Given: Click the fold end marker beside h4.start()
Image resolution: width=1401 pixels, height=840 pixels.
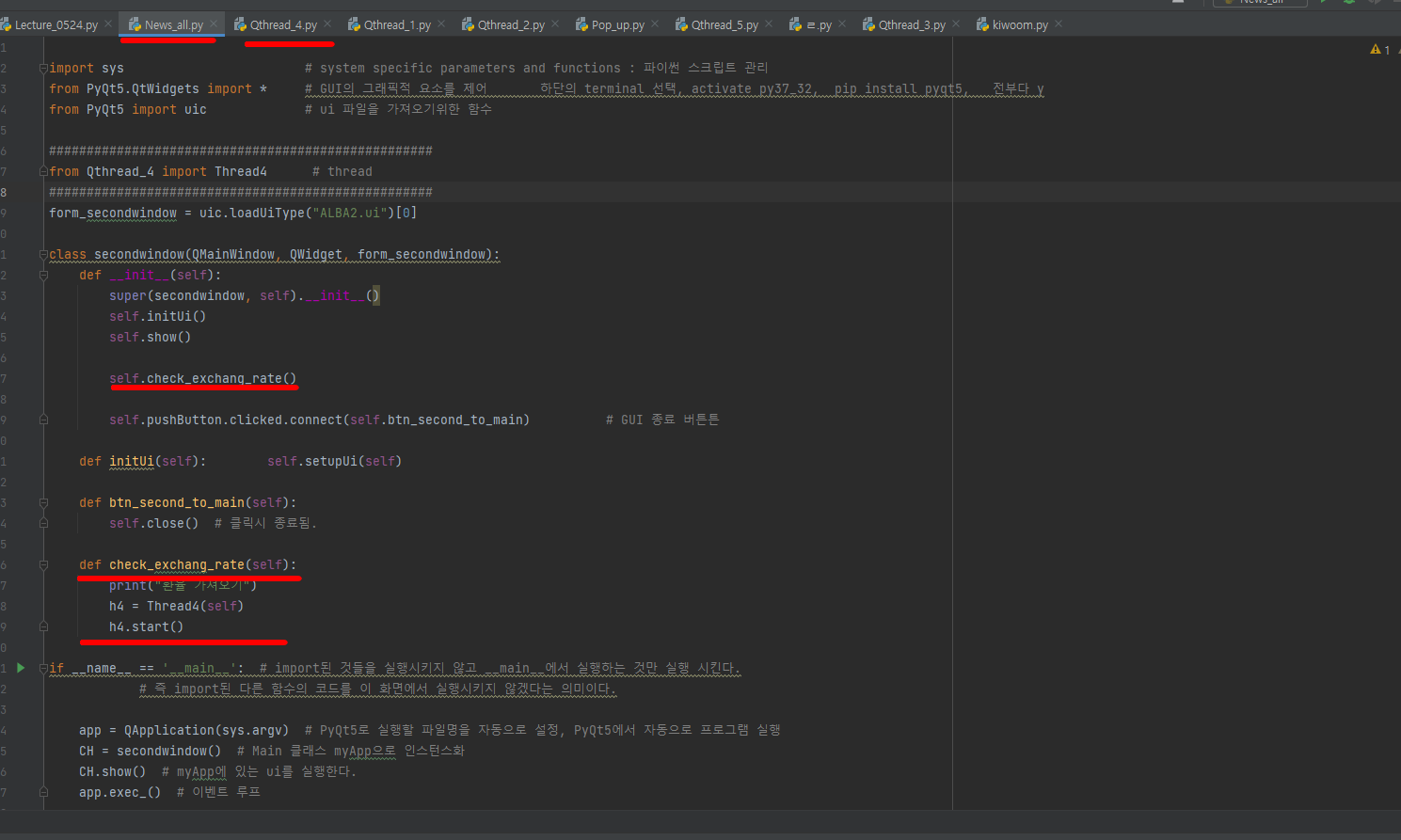Looking at the screenshot, I should 43,626.
